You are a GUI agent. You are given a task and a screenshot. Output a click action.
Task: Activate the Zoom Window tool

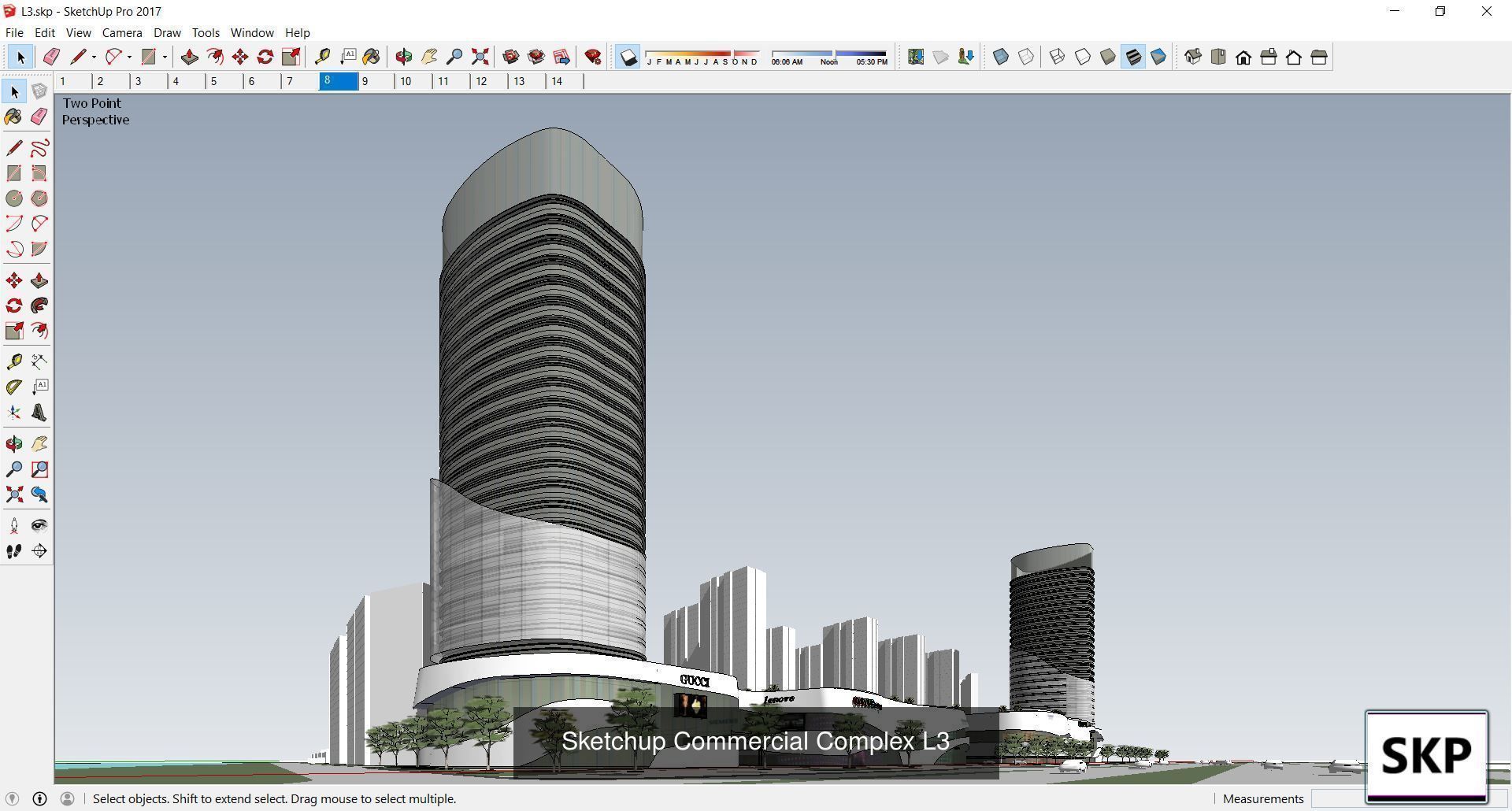point(39,469)
